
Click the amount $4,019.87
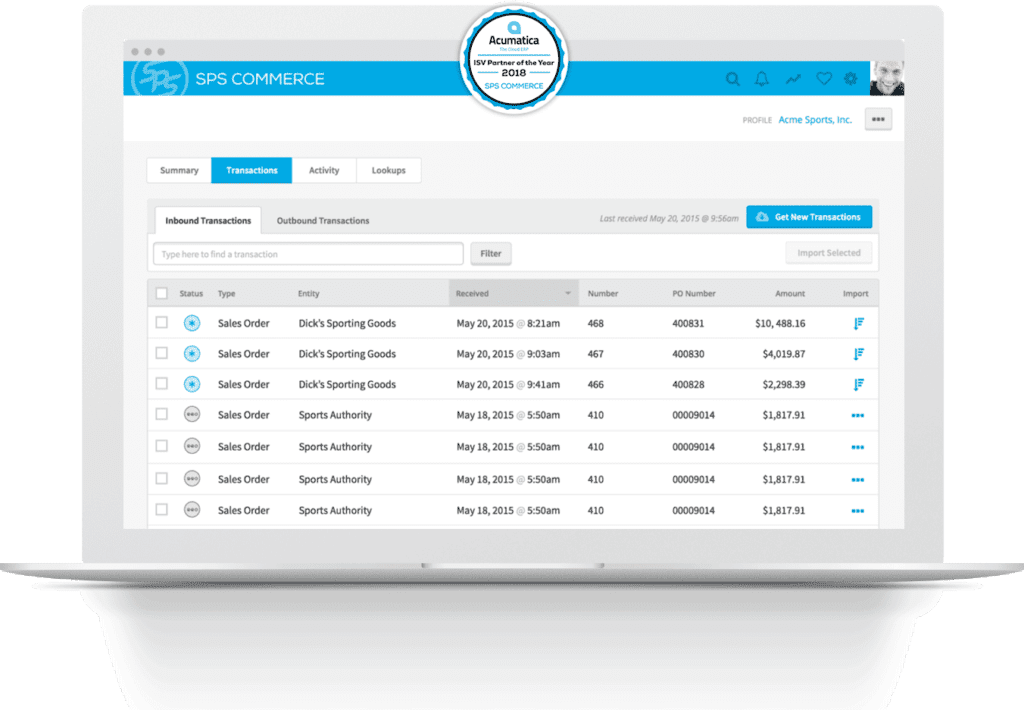[x=784, y=354]
